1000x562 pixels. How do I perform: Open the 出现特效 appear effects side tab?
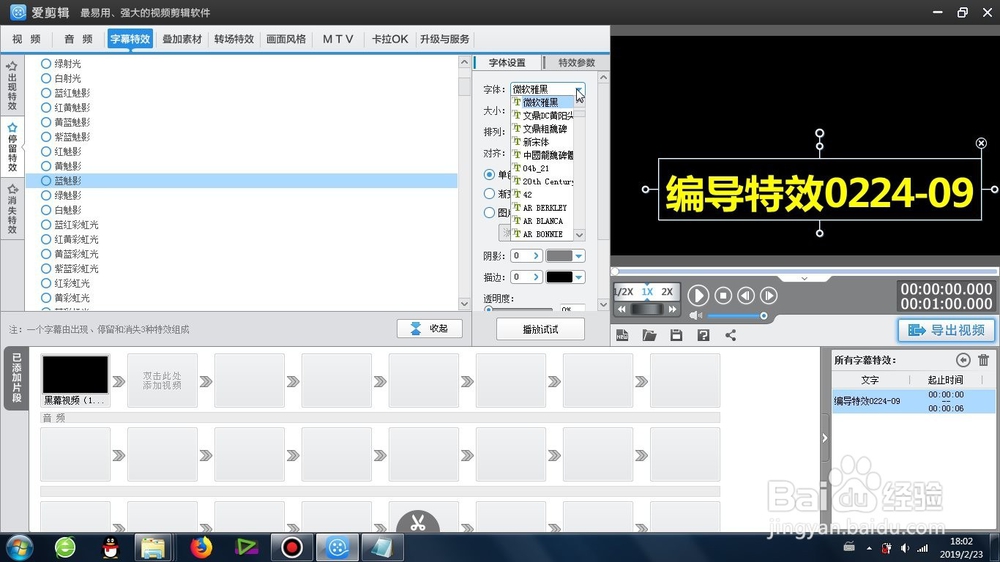pyautogui.click(x=12, y=86)
